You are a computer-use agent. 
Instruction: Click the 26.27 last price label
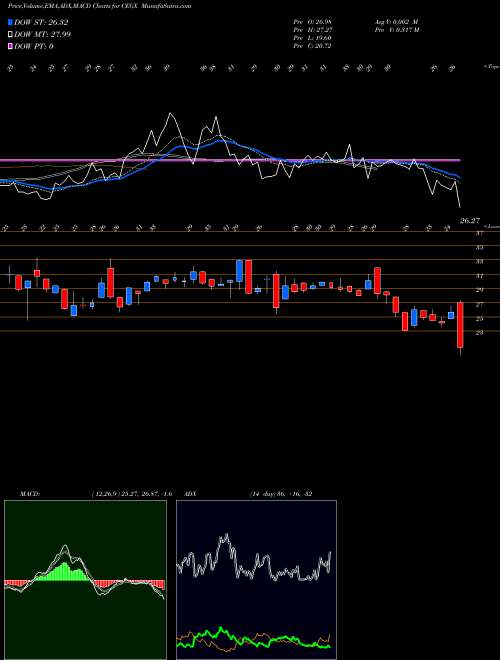click(470, 220)
